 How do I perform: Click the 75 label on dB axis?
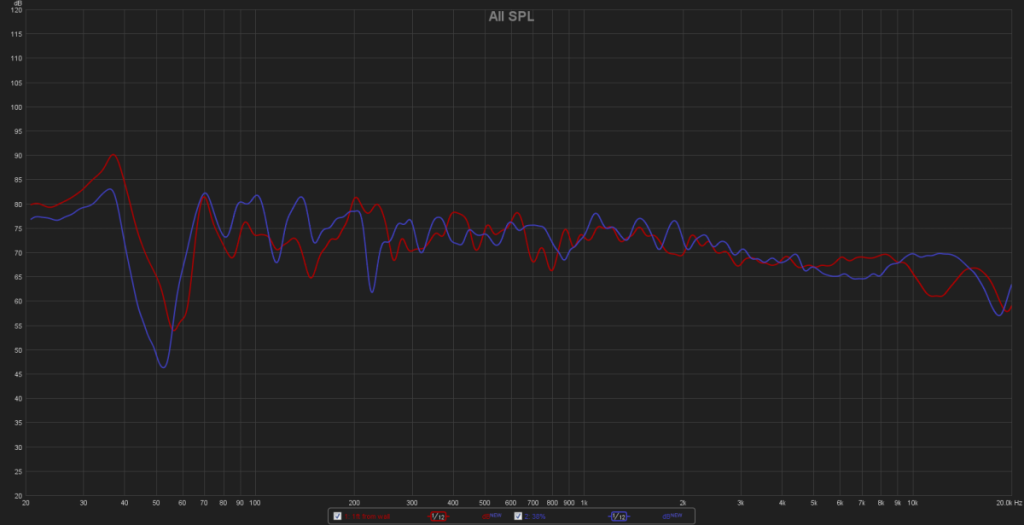pos(16,228)
